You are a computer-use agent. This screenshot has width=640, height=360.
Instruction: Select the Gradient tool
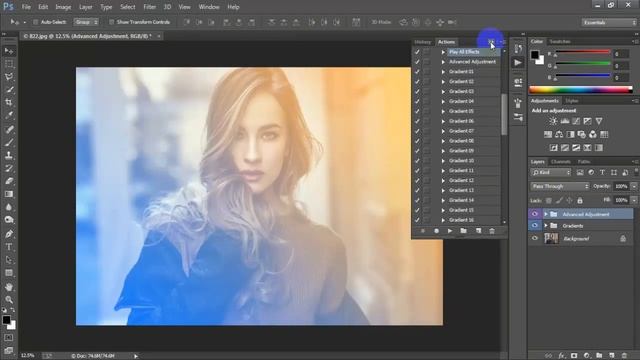pyautogui.click(x=9, y=194)
